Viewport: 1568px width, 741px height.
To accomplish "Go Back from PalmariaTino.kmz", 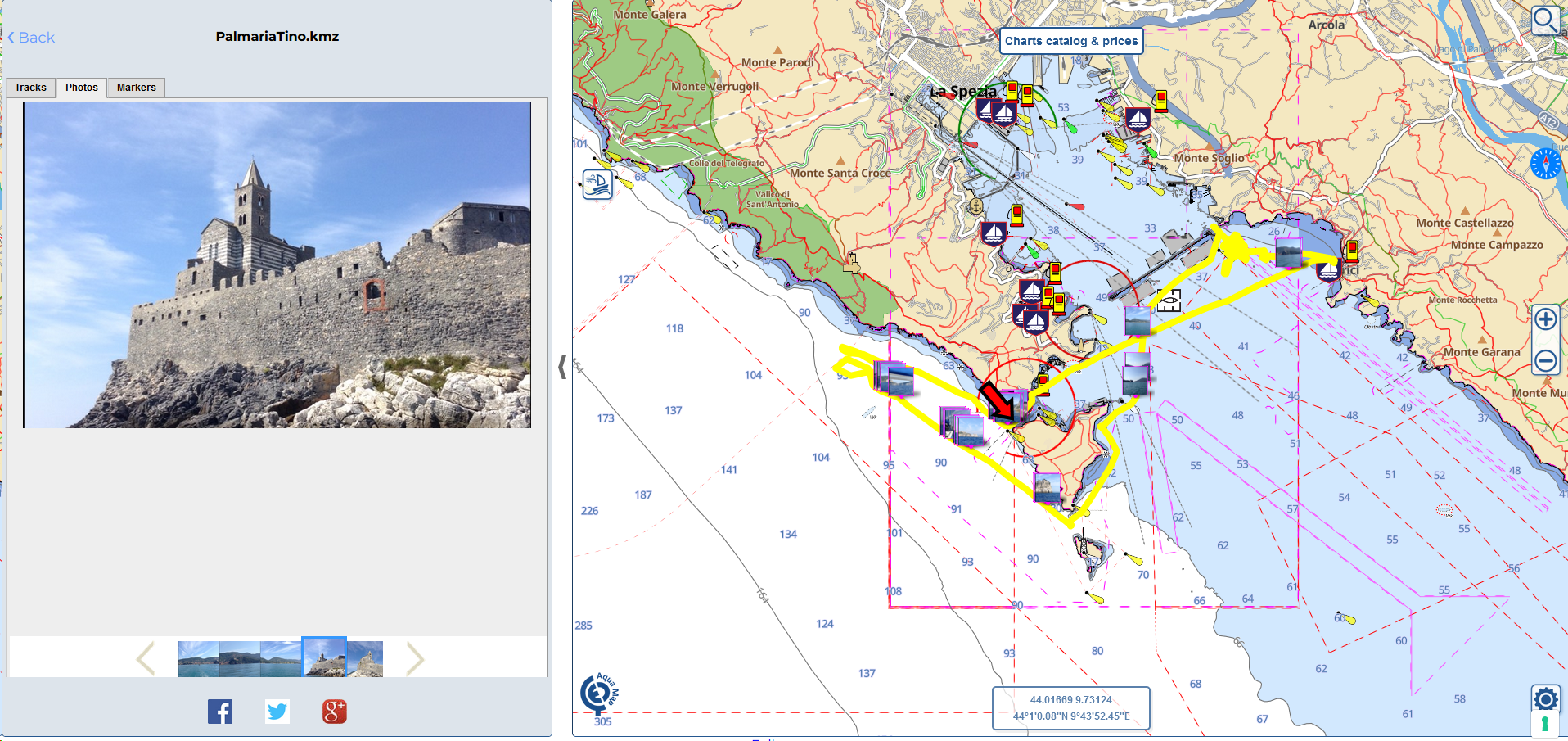I will [x=31, y=38].
